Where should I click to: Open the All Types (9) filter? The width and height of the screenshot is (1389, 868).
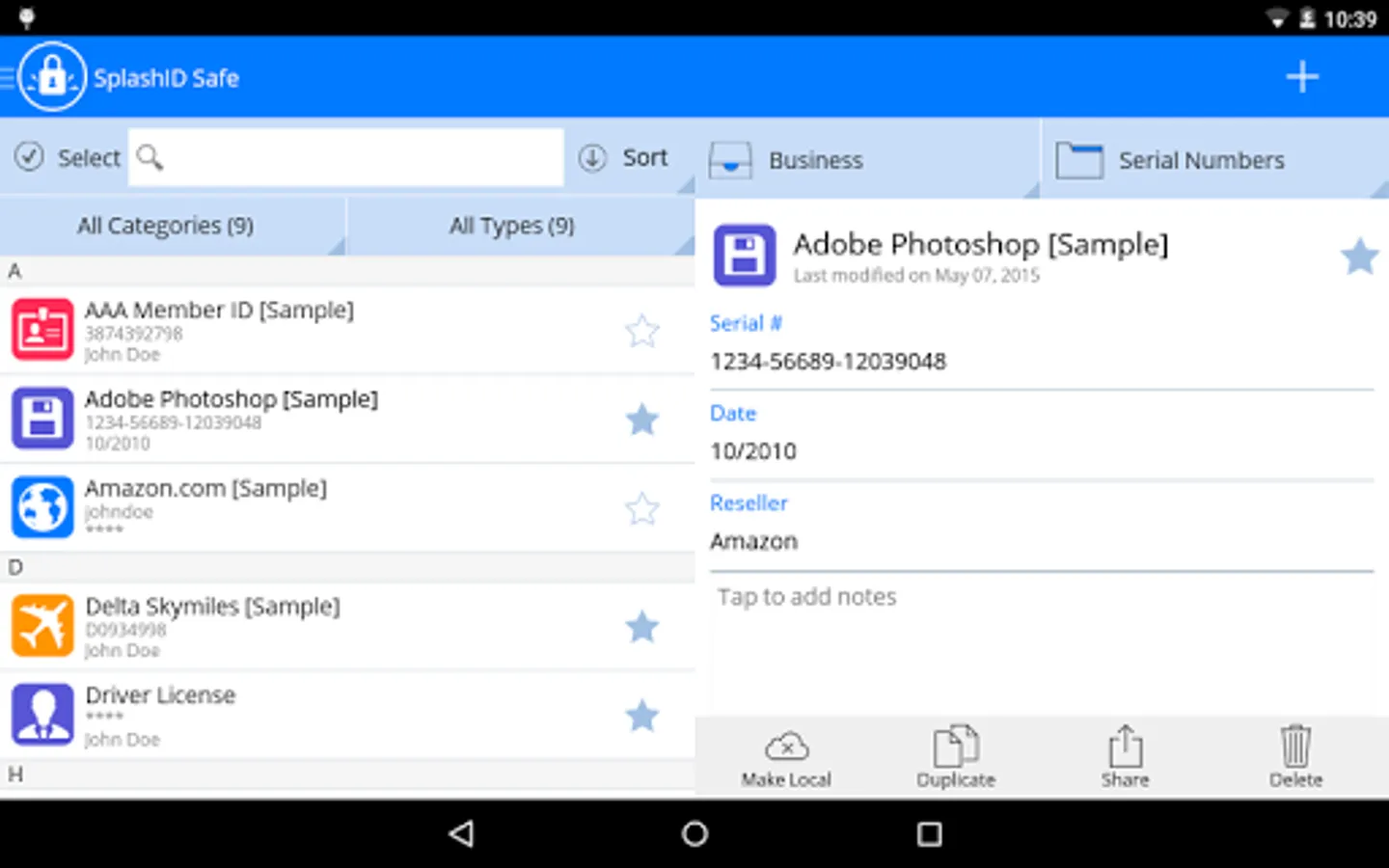click(520, 226)
